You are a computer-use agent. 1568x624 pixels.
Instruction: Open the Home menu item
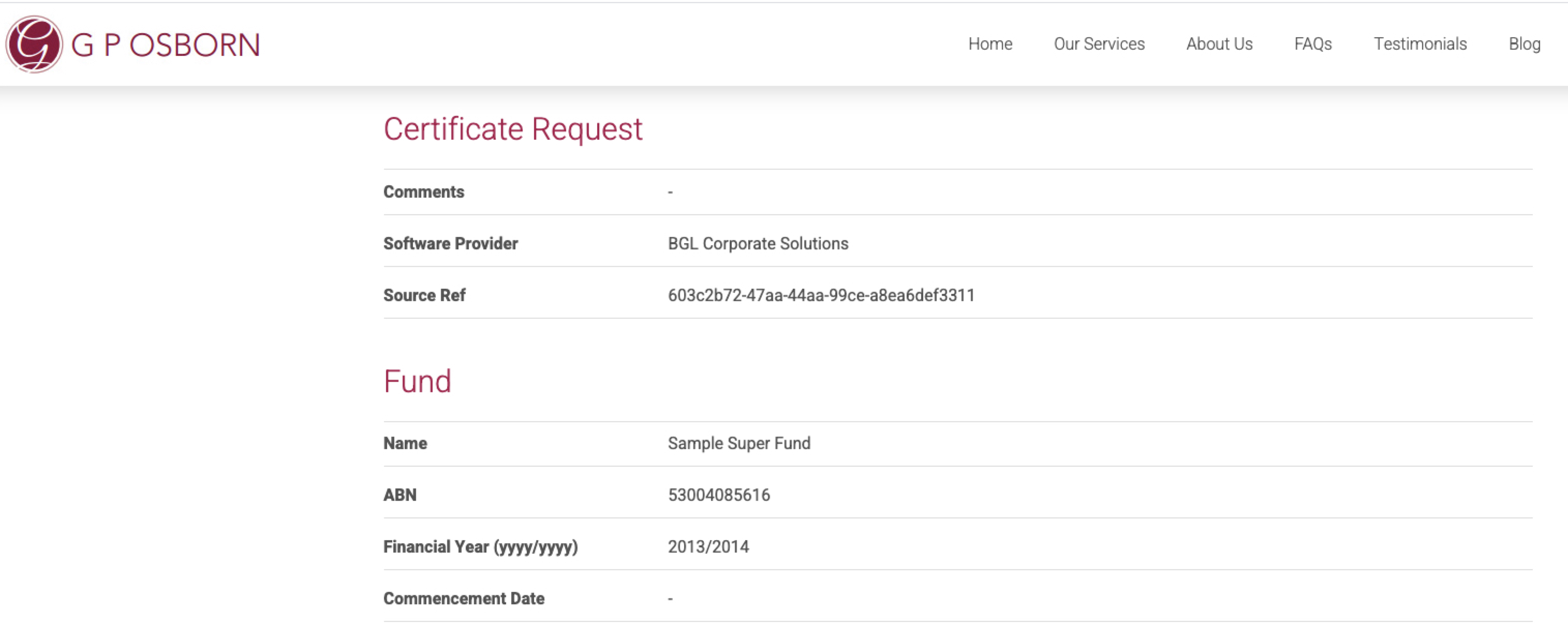tap(990, 44)
